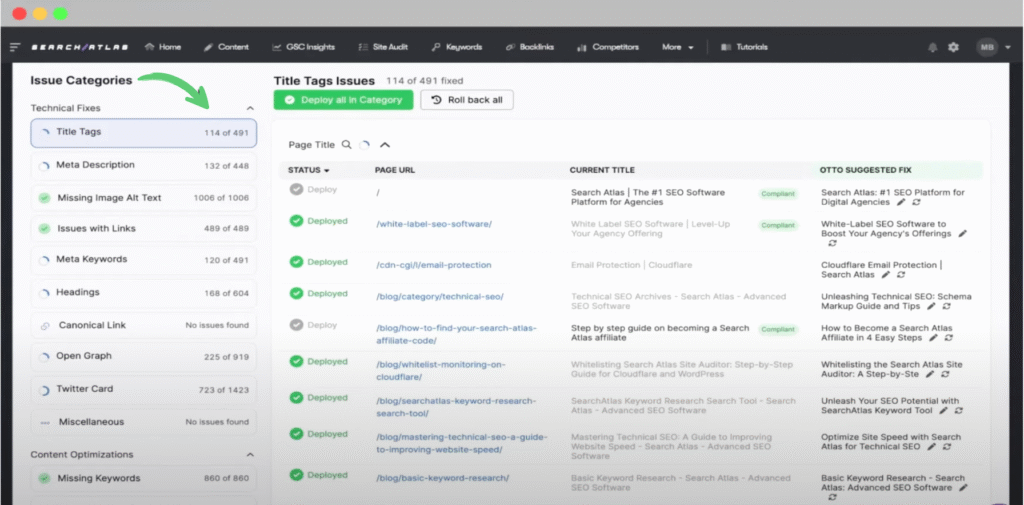The height and width of the screenshot is (505, 1024).
Task: Open the /white-label-seo-software/ page link
Action: pyautogui.click(x=434, y=224)
